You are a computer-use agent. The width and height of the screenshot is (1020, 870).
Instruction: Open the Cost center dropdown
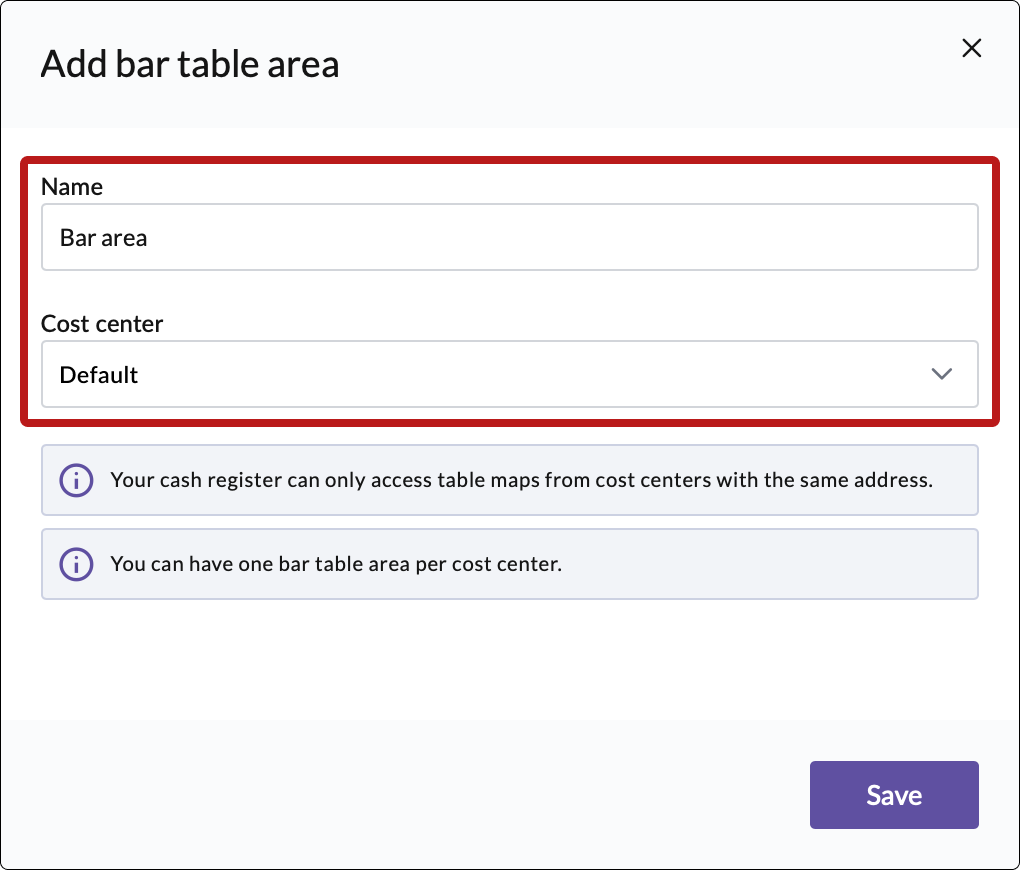coord(508,374)
